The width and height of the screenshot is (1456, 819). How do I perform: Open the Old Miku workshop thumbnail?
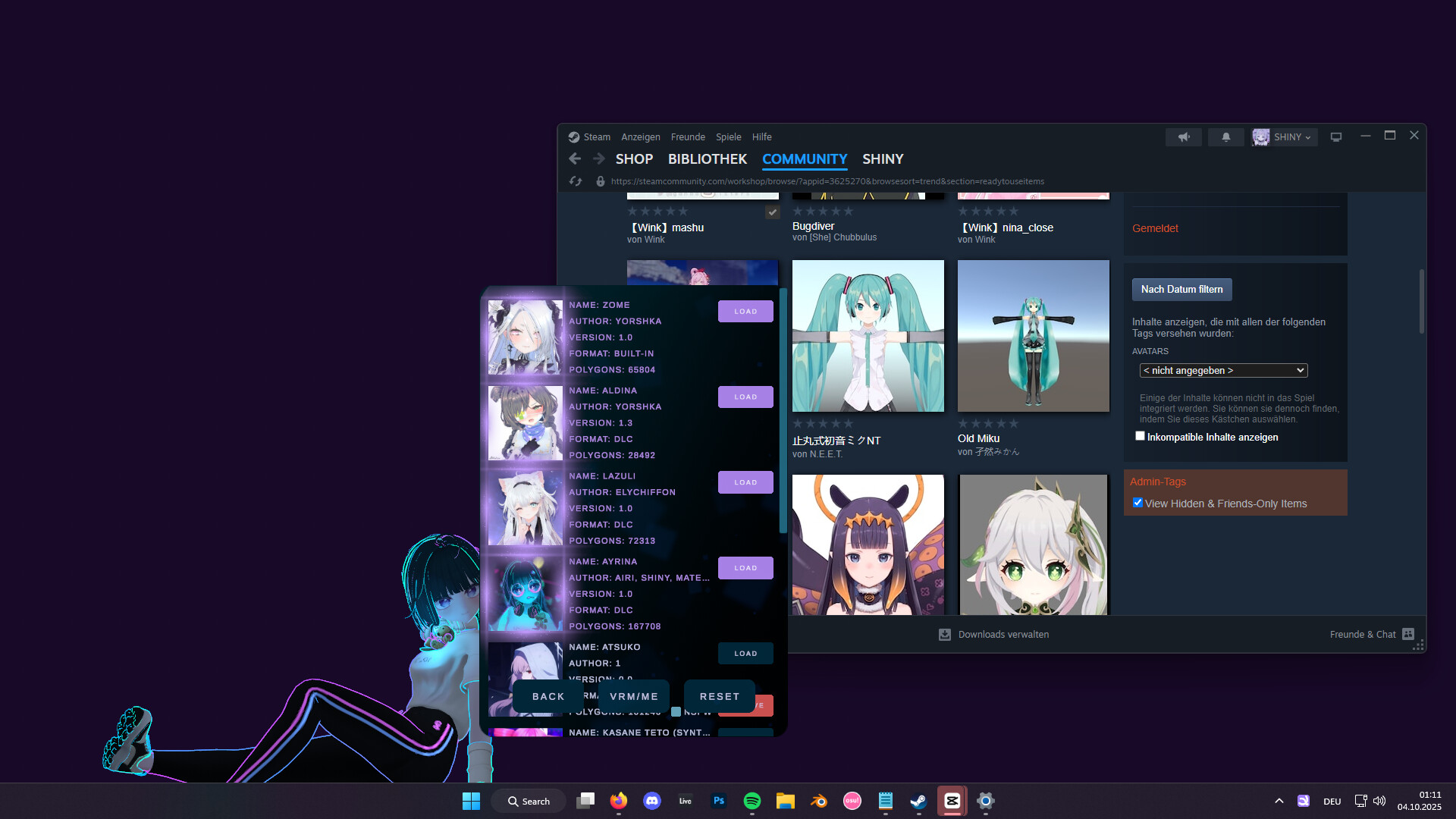coord(1033,336)
